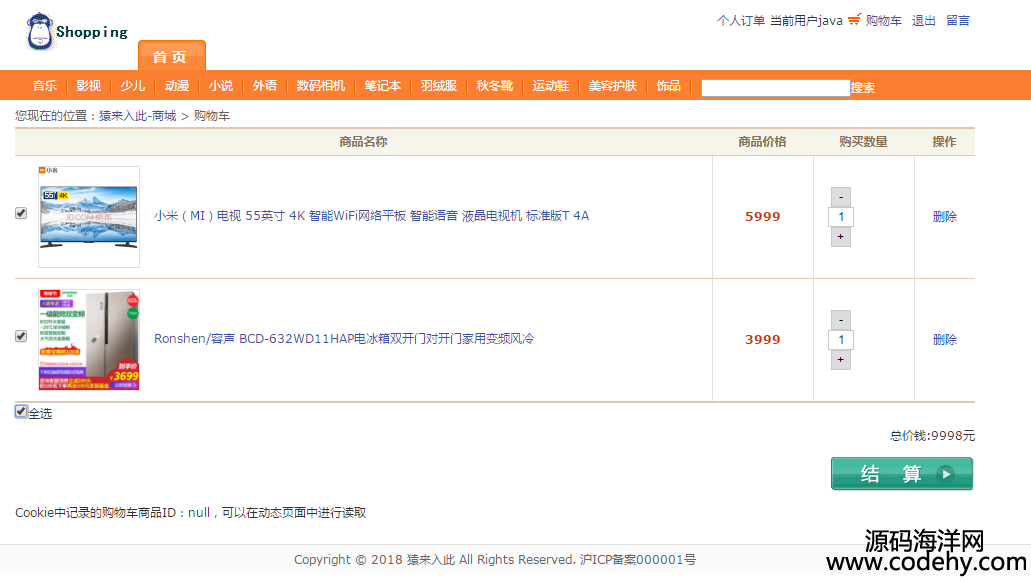Screen dimensions: 1031x582
Task: Open the 羽绒服 category
Action: point(439,86)
